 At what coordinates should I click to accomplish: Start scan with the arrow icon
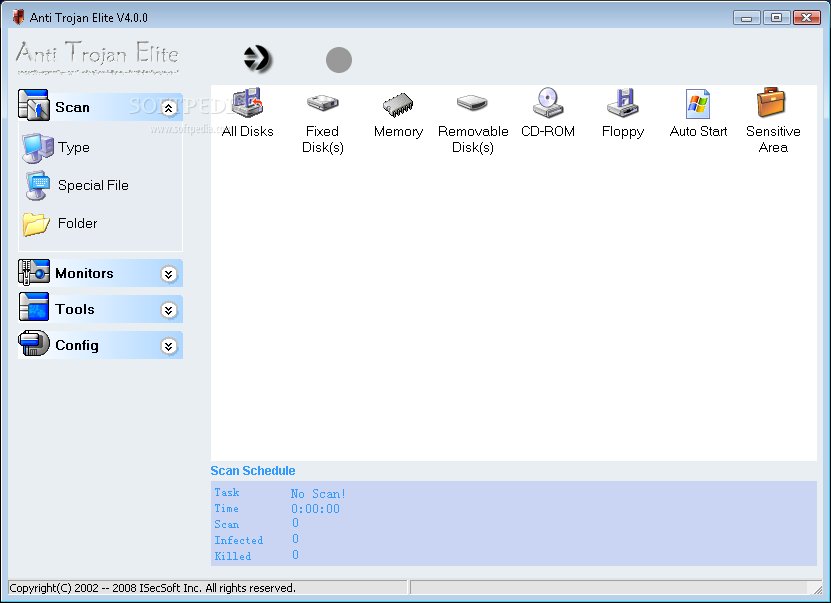(258, 58)
